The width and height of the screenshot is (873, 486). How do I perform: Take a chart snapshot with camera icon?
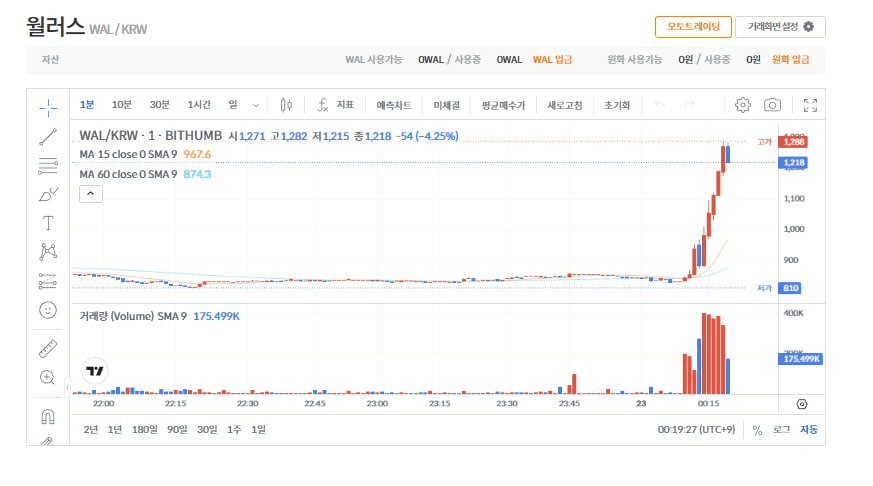tap(772, 105)
